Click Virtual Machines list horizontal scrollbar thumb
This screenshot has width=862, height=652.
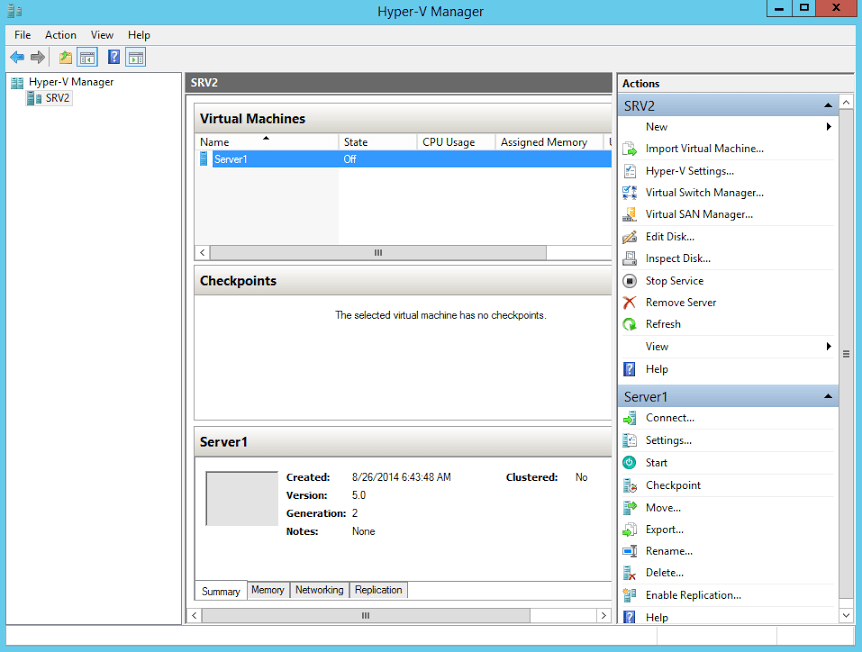pos(378,253)
